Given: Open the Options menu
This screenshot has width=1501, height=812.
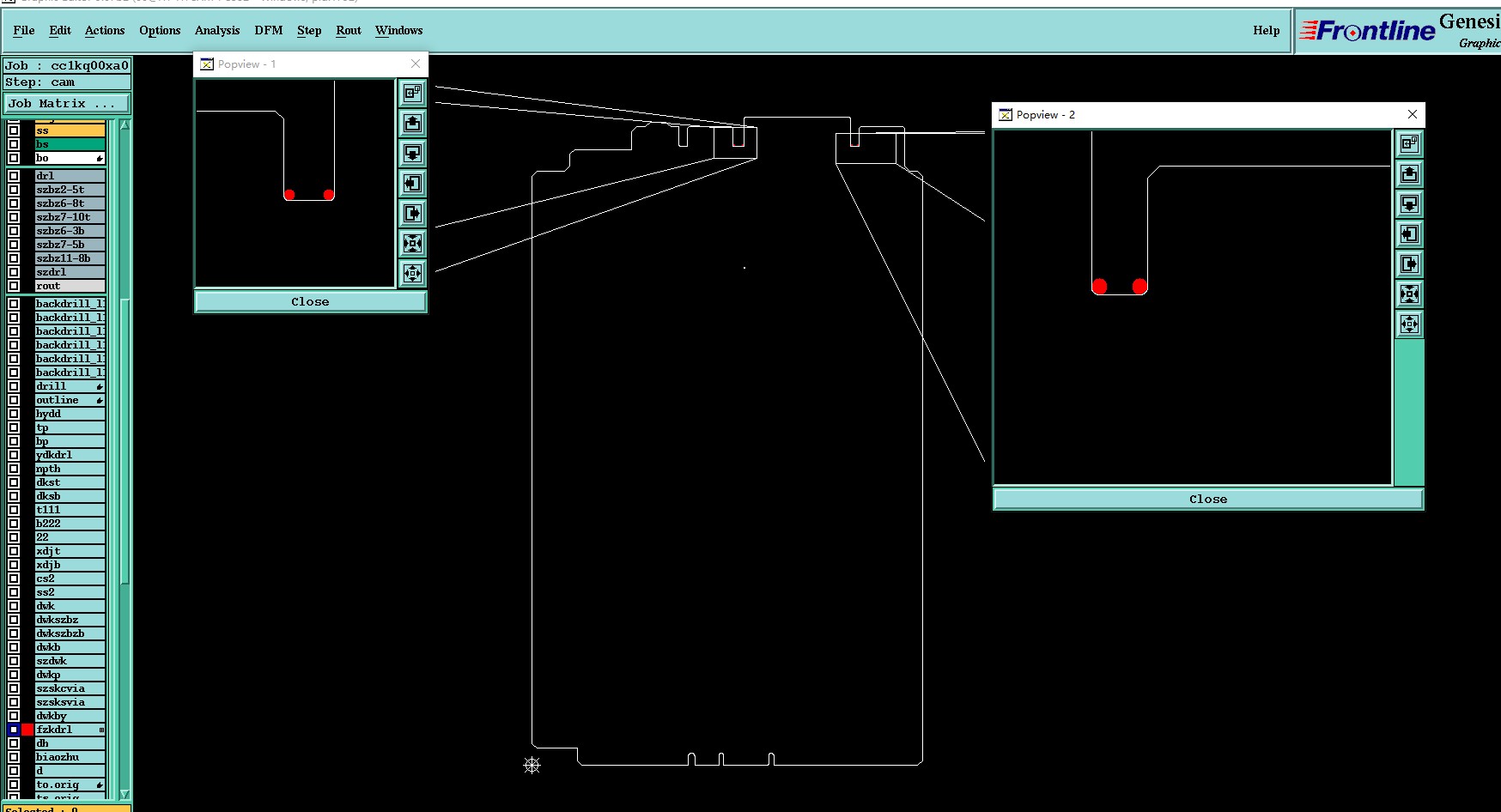Looking at the screenshot, I should coord(160,31).
